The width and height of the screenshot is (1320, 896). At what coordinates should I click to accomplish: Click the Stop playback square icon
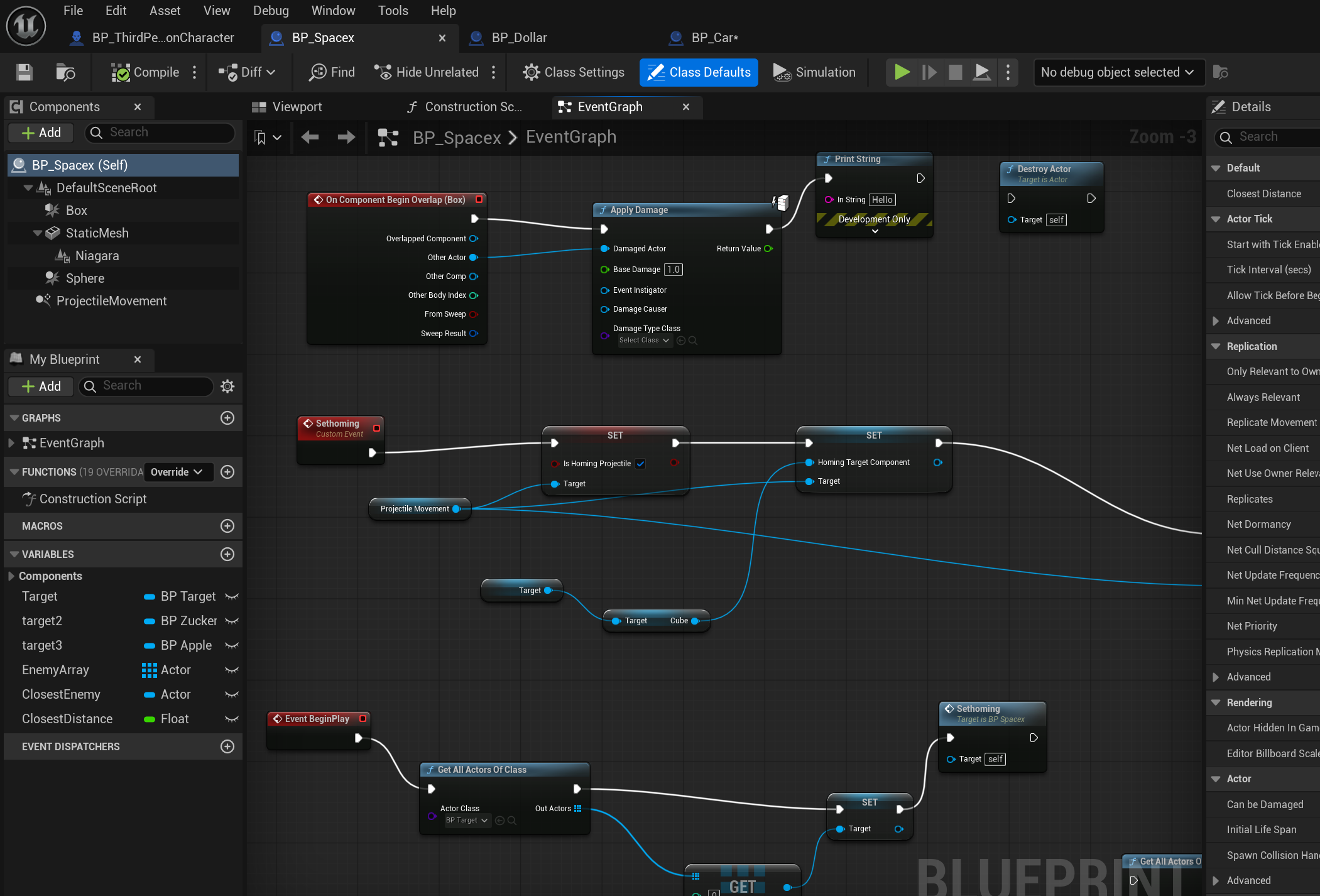tap(955, 72)
